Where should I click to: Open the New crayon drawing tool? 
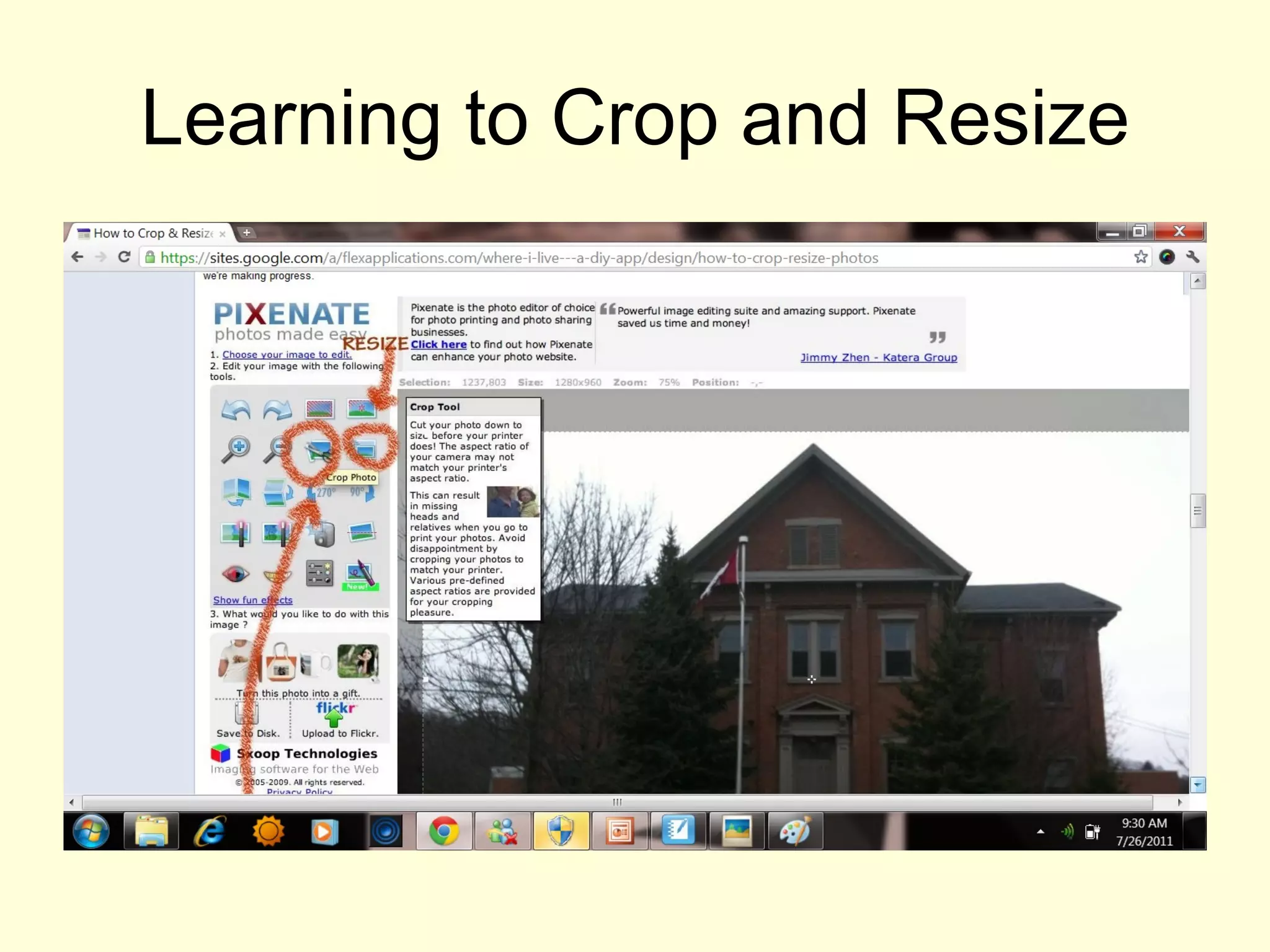360,575
